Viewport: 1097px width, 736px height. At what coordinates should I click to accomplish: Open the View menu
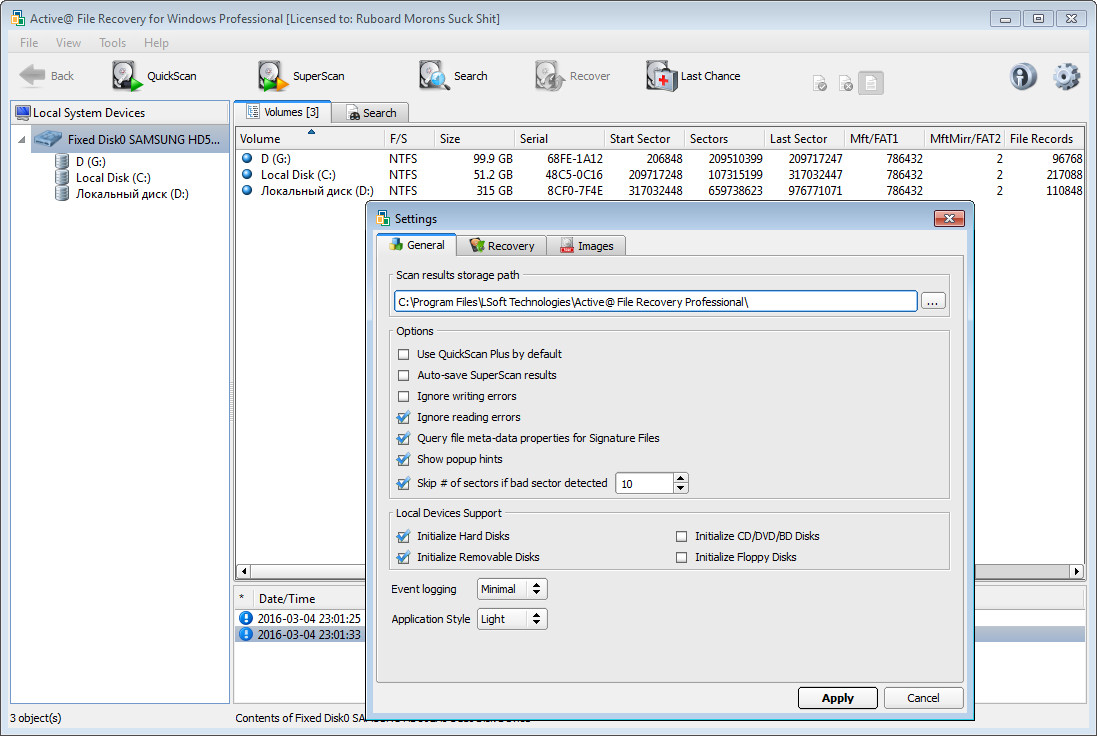click(x=69, y=43)
